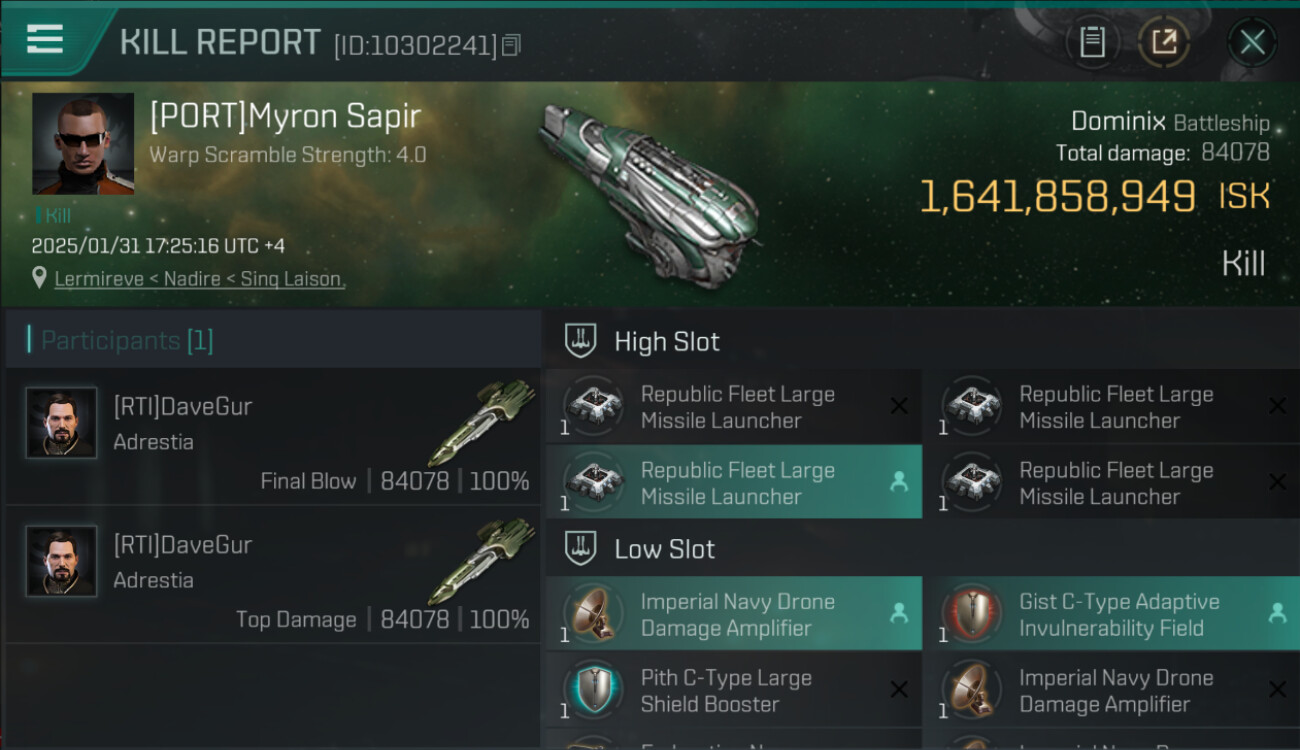This screenshot has height=750, width=1300.
Task: Close the kill report window
Action: pyautogui.click(x=1252, y=42)
